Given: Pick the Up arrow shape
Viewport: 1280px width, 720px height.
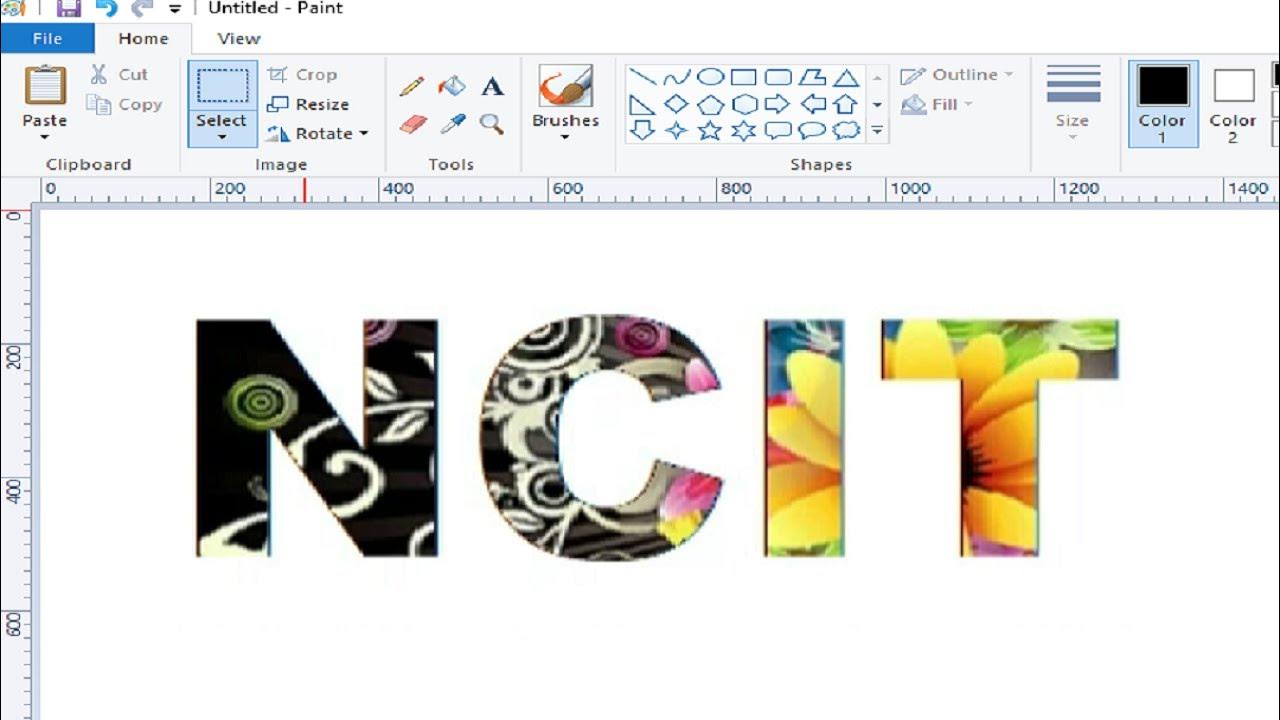Looking at the screenshot, I should coord(846,104).
